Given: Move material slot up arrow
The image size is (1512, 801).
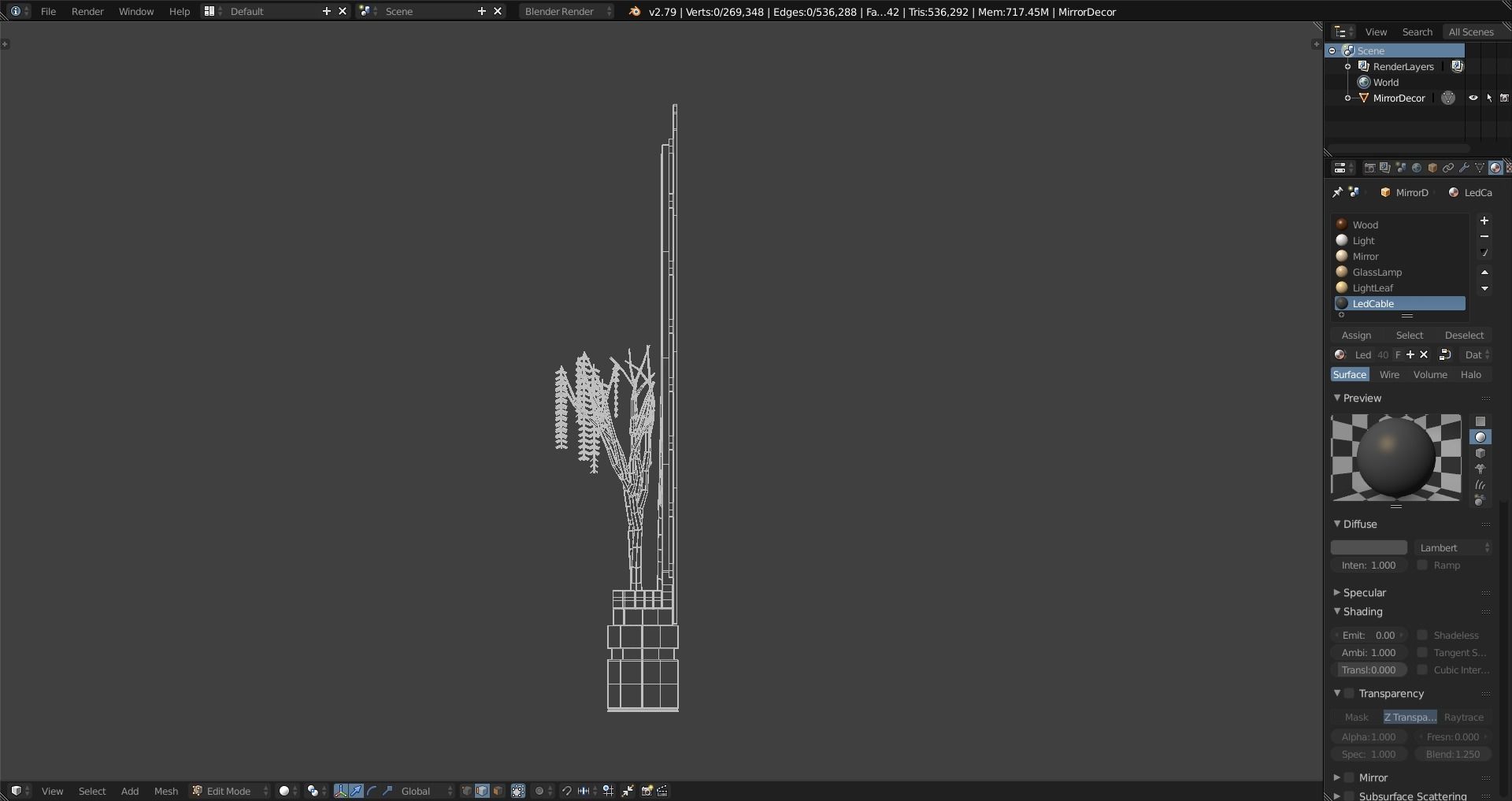Looking at the screenshot, I should [x=1484, y=273].
